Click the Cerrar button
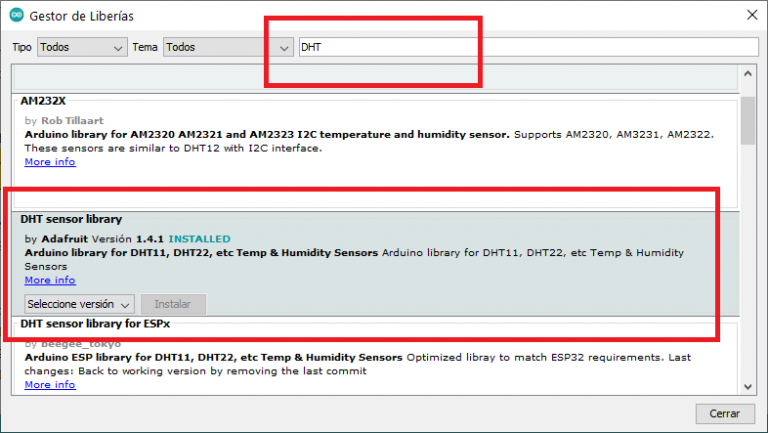This screenshot has height=433, width=768. [724, 413]
